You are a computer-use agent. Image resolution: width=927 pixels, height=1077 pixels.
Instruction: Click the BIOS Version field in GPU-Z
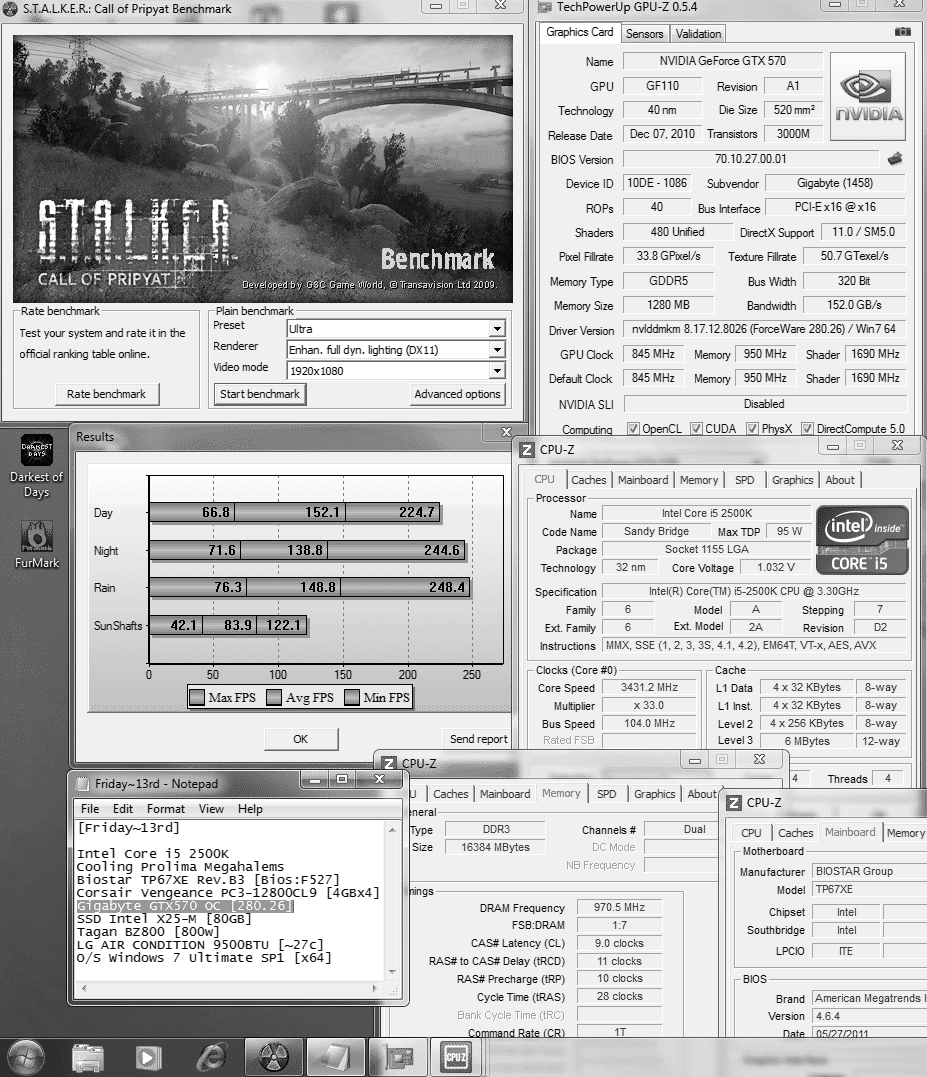click(x=751, y=159)
